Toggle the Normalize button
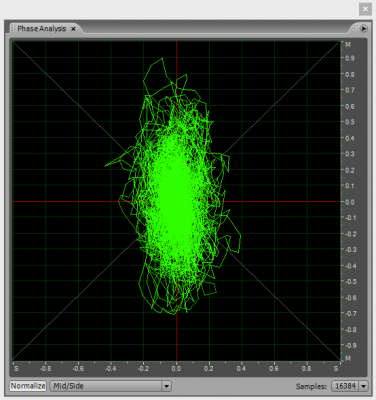 (28, 386)
